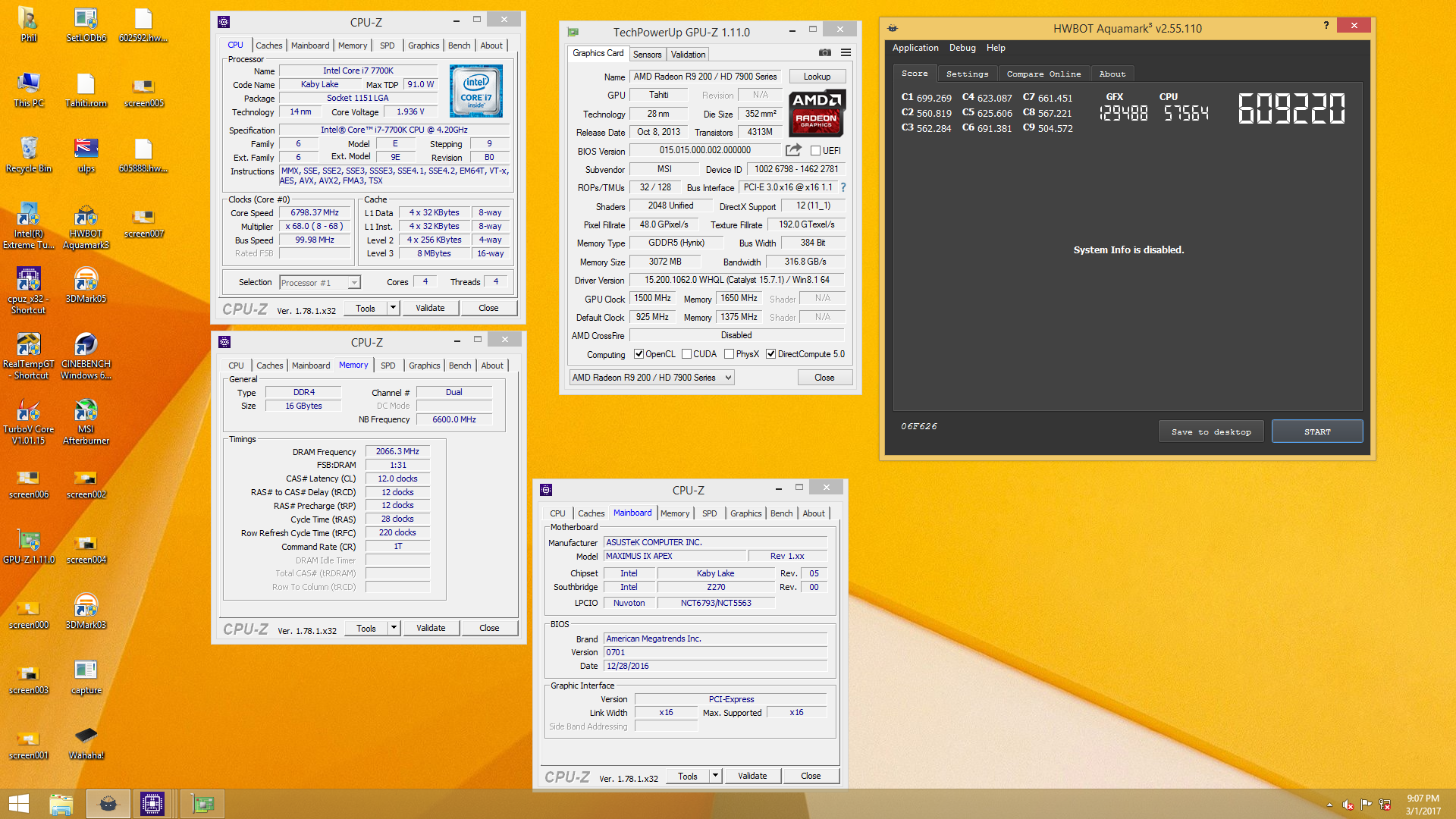Click the BIOS Version field in GPU-Z
The image size is (1456, 819).
coord(705,150)
